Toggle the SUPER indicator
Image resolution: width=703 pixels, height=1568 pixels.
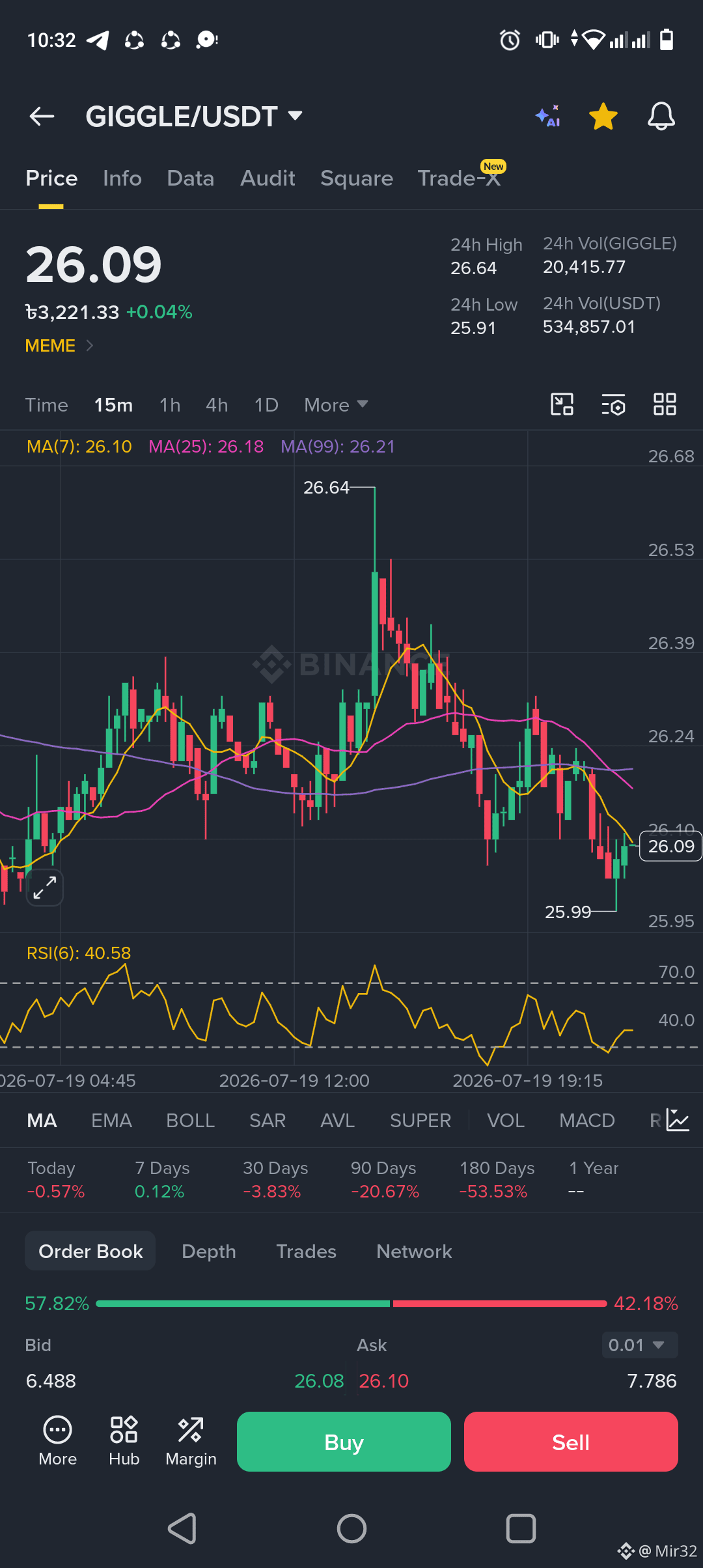[x=420, y=1121]
